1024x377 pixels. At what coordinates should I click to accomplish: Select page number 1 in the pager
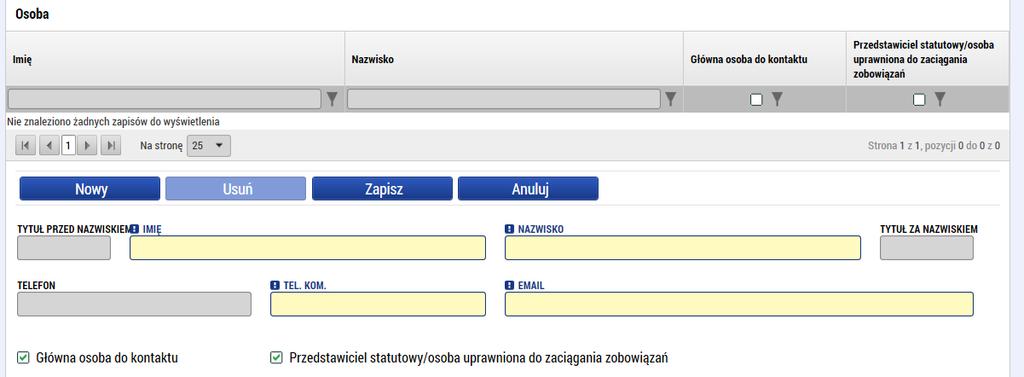click(68, 145)
